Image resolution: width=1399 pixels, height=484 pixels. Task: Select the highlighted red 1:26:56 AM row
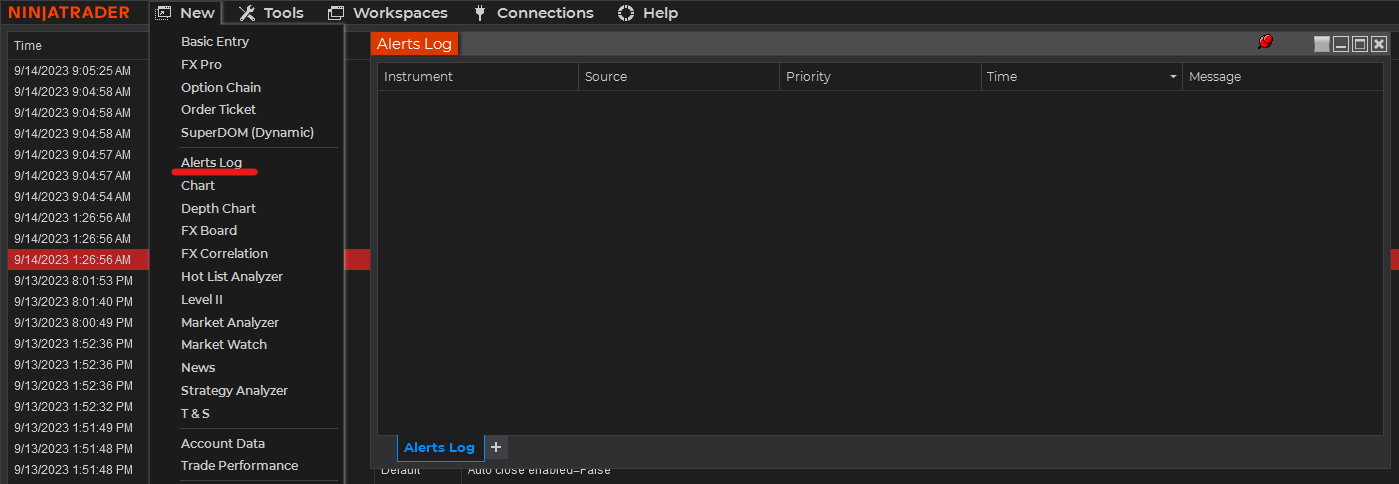(78, 259)
